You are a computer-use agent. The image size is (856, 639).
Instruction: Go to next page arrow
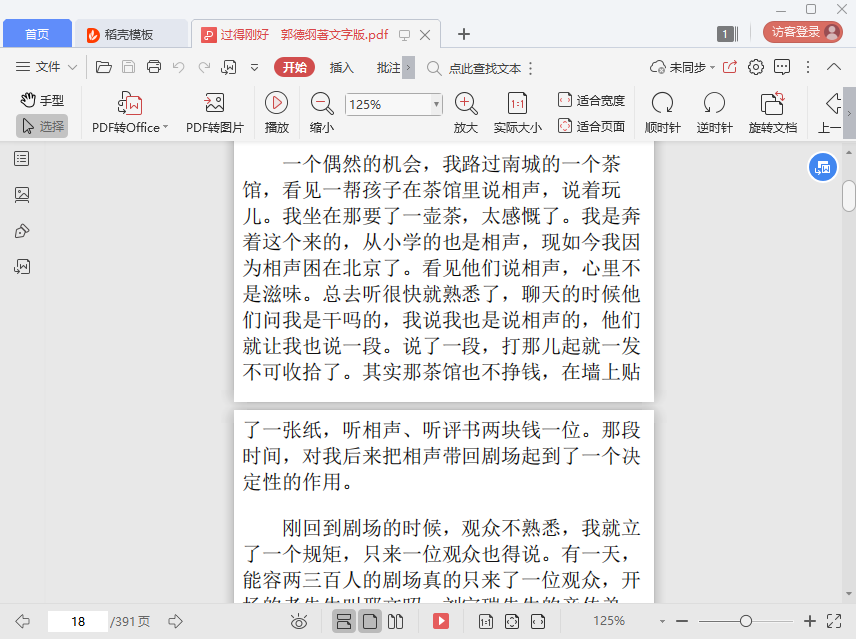pos(175,621)
